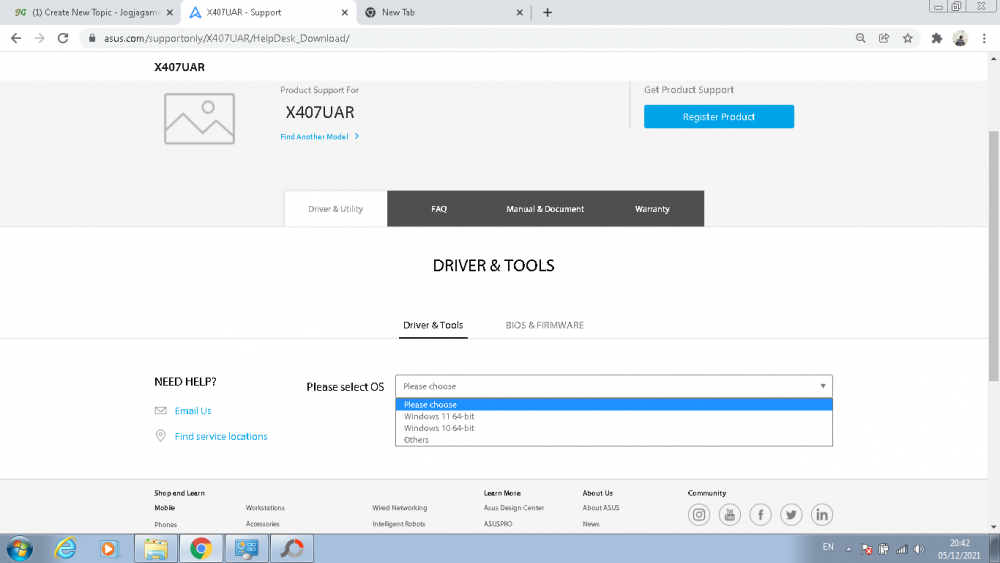Open the News footer link
The width and height of the screenshot is (1000, 563).
[591, 524]
